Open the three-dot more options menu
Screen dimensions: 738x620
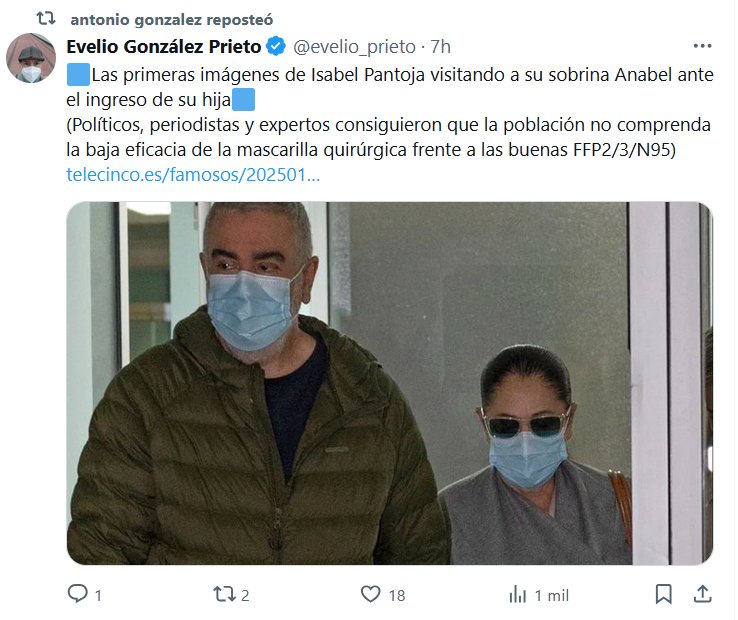[702, 46]
